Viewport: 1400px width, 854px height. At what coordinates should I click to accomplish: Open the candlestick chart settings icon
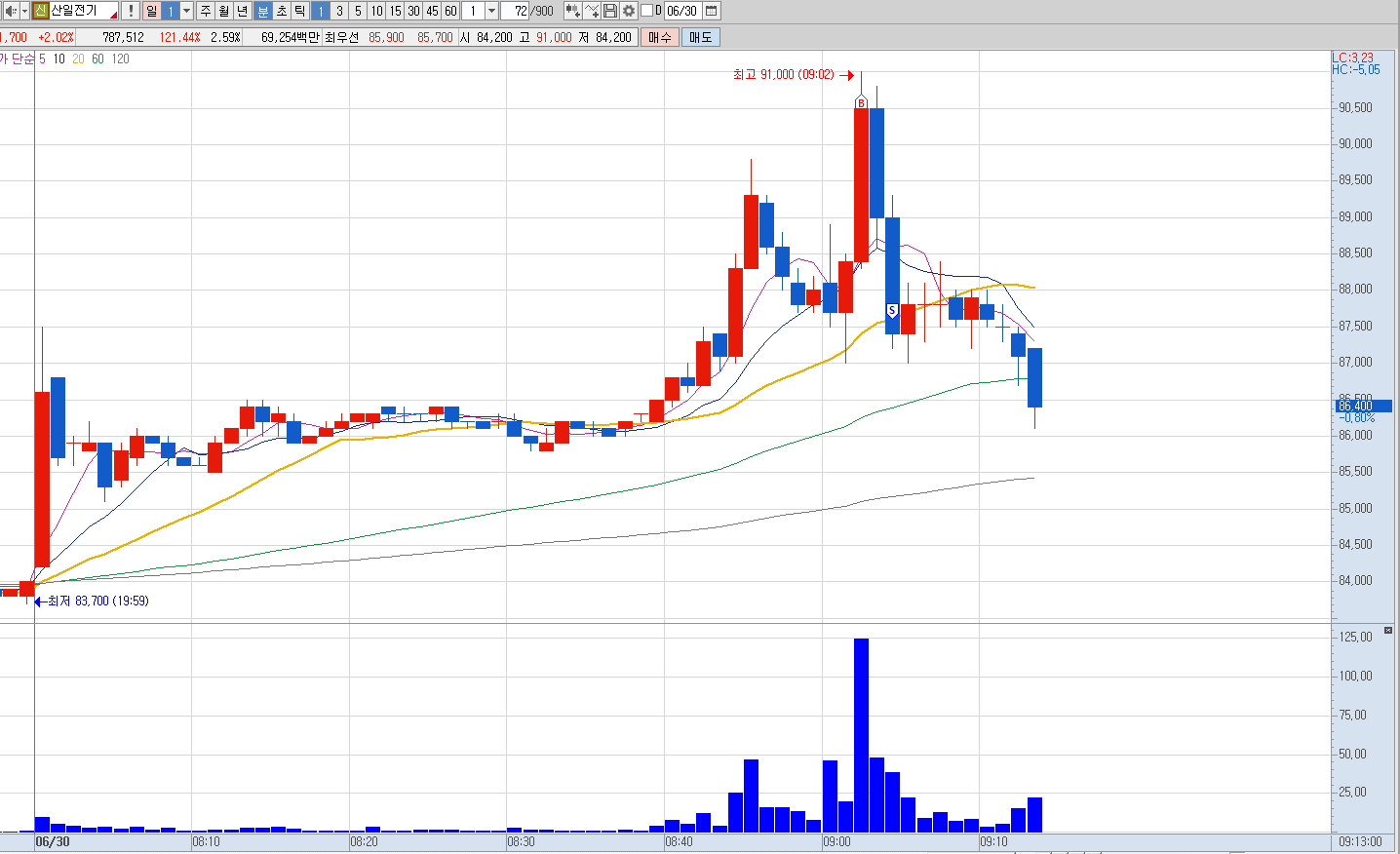click(572, 11)
